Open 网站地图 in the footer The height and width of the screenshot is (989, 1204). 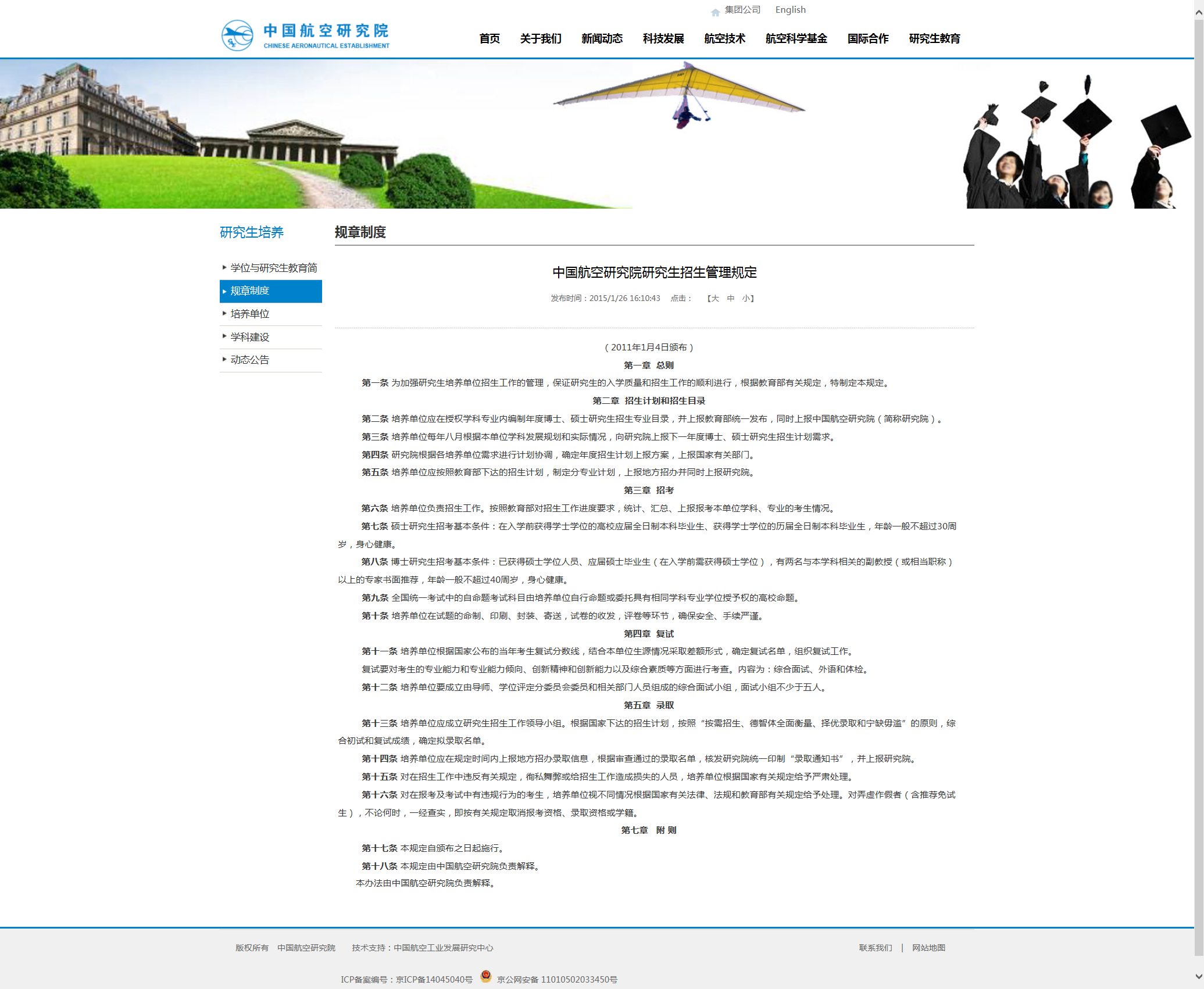point(928,948)
